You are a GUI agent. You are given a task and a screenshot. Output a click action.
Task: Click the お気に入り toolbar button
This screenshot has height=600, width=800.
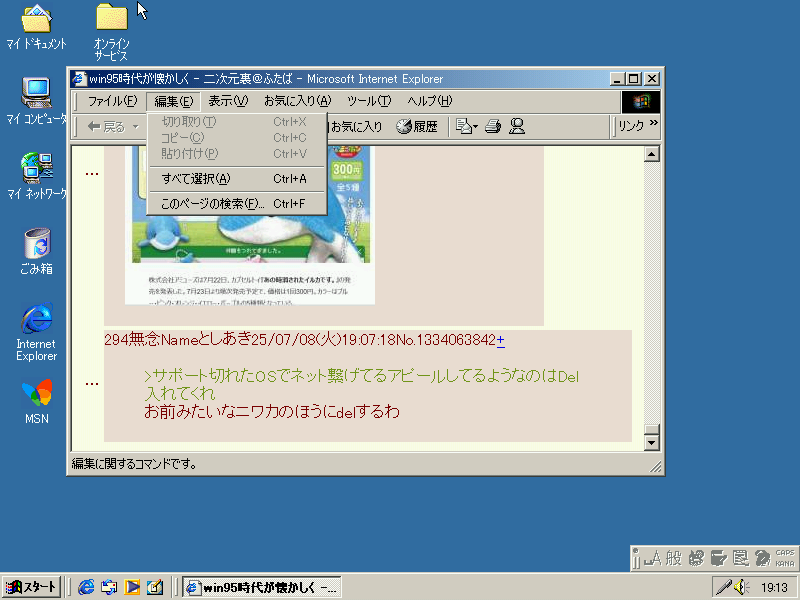pos(356,127)
